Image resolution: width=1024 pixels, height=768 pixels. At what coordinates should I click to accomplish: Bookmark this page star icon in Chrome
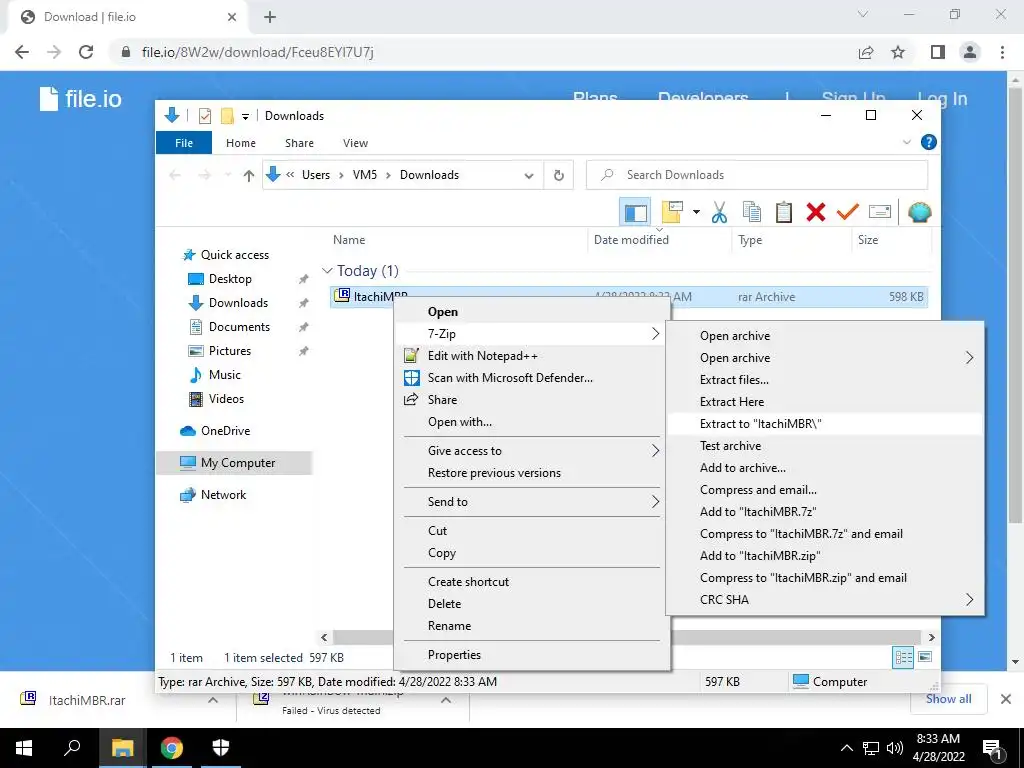[898, 52]
